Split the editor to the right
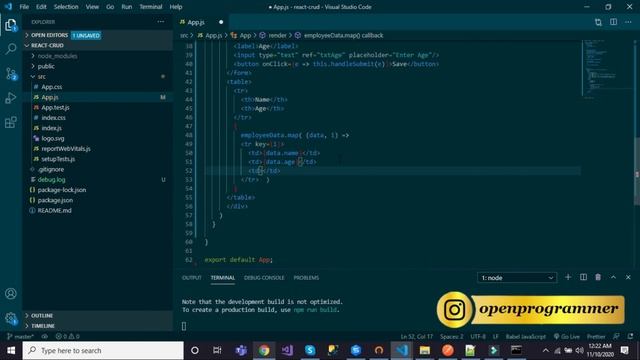The image size is (640, 360). tap(613, 22)
